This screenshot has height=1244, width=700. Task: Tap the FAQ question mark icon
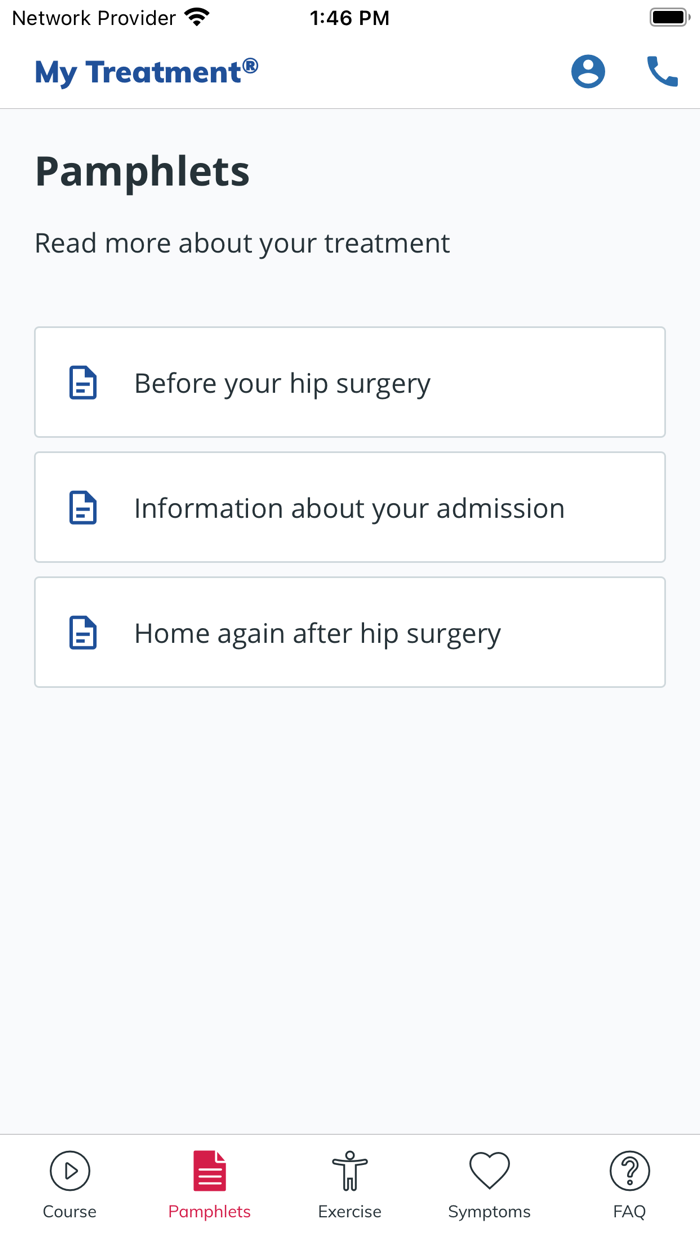click(x=629, y=1169)
